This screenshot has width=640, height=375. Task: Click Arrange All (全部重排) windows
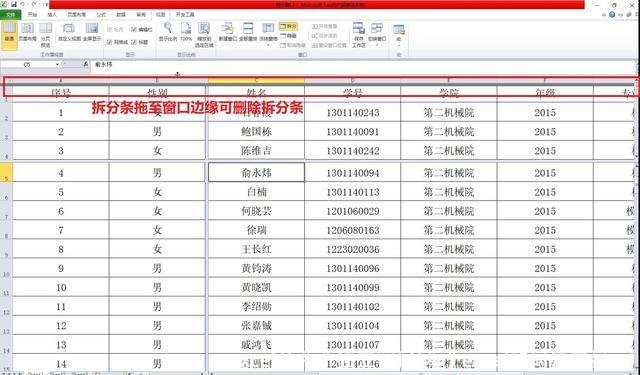tap(248, 33)
